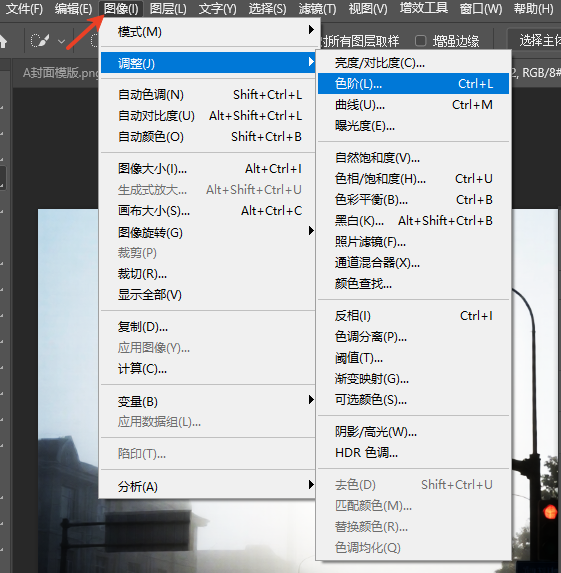Image resolution: width=561 pixels, height=573 pixels.
Task: Open 色相/饱和度(H)... adjustment
Action: [413, 179]
